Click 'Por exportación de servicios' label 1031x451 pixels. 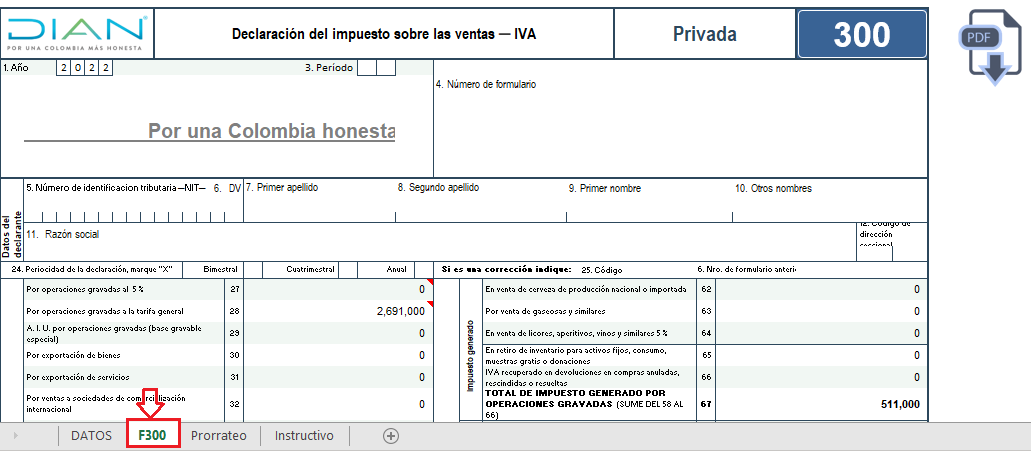click(78, 377)
